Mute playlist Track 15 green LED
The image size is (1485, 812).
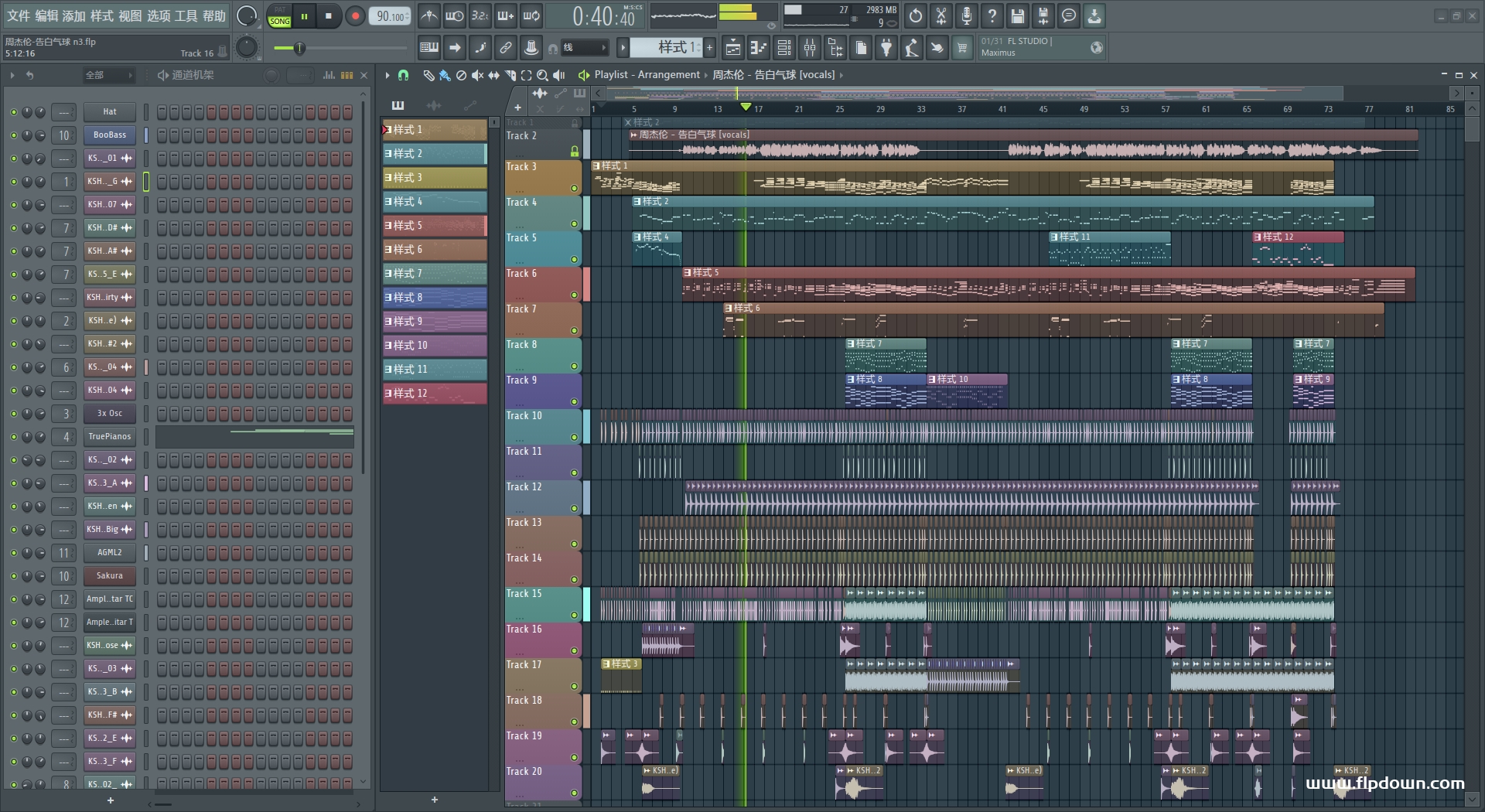(x=574, y=615)
